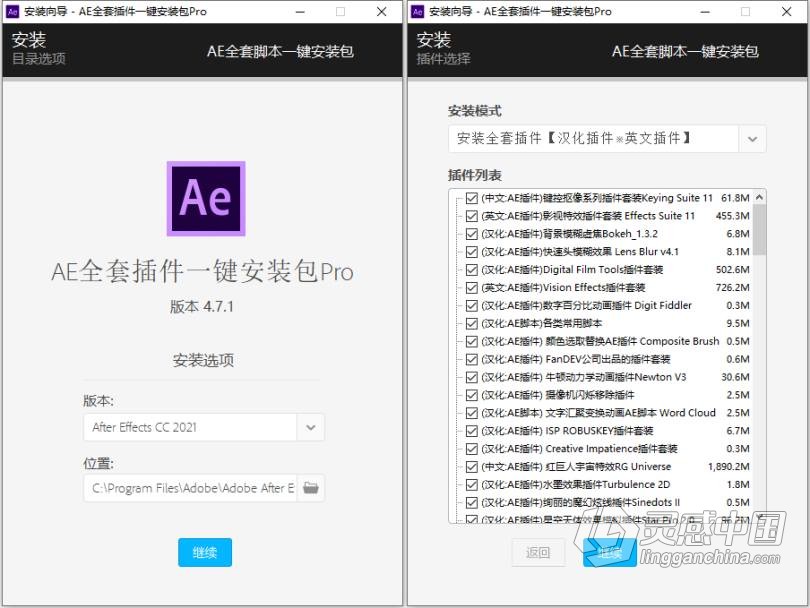Toggle Vision Effects plugin checkbox
The width and height of the screenshot is (810, 608).
point(471,287)
